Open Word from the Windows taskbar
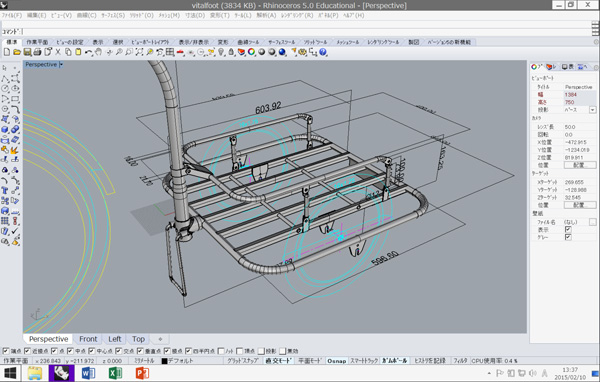 point(88,373)
